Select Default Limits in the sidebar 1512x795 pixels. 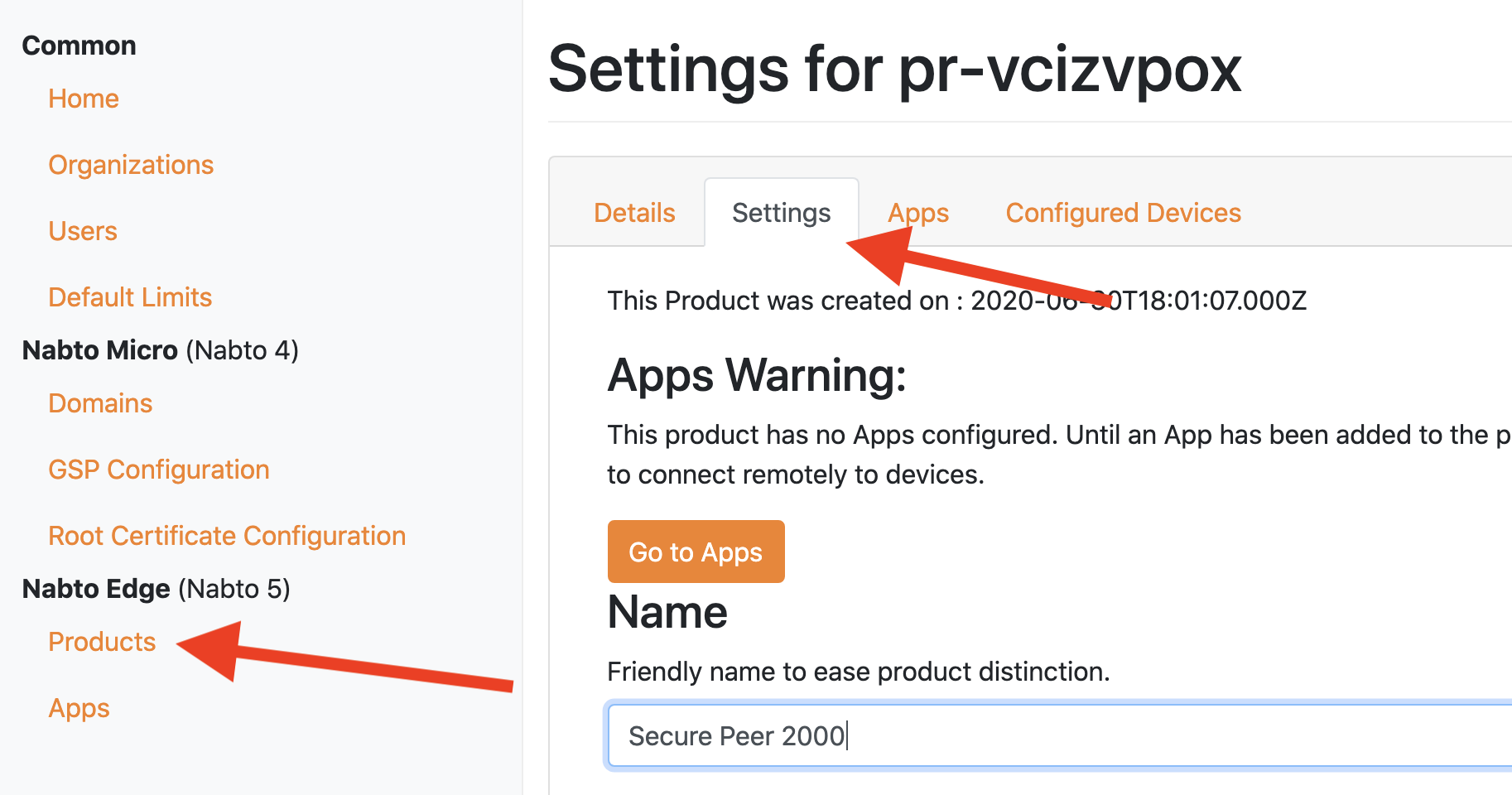click(130, 297)
